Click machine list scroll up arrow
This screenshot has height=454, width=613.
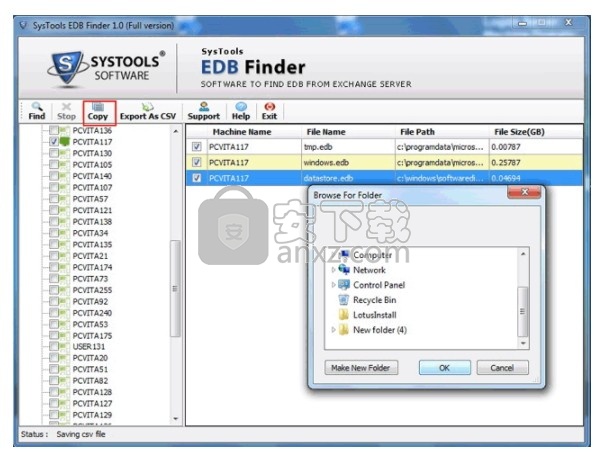pyautogui.click(x=176, y=131)
